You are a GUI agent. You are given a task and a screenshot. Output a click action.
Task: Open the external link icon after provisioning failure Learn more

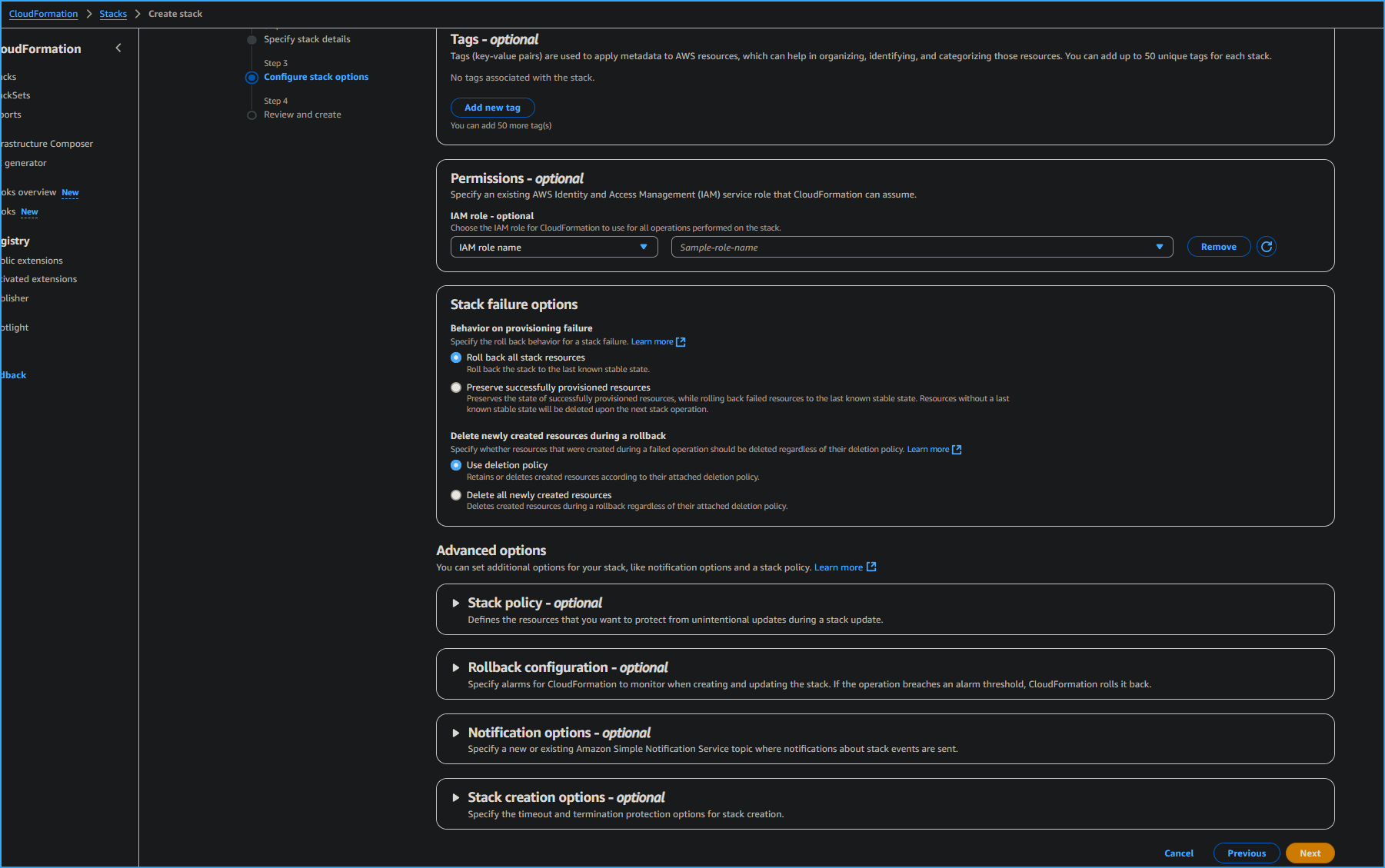pyautogui.click(x=680, y=341)
